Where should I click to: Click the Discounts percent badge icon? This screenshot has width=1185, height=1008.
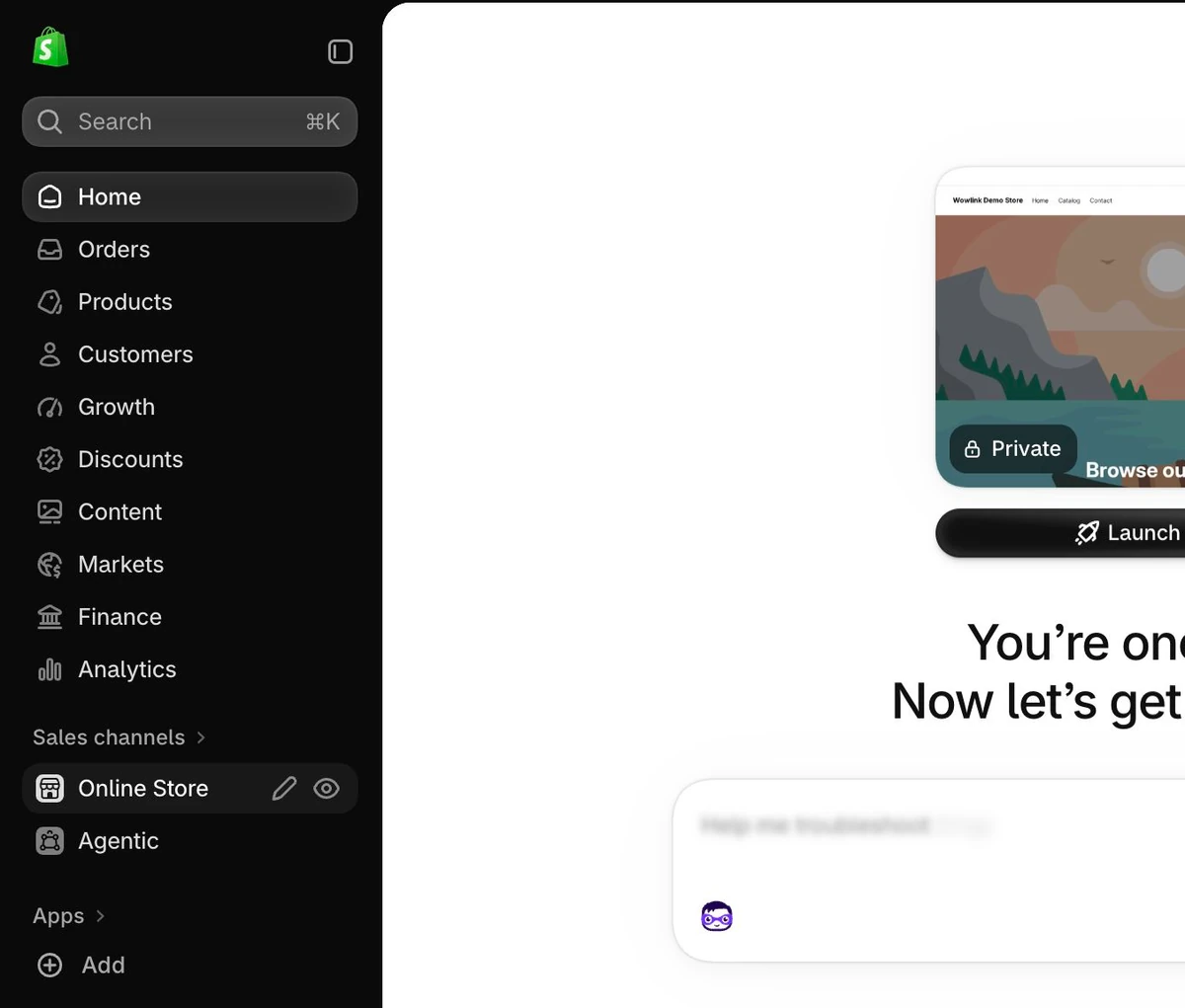pos(49,459)
